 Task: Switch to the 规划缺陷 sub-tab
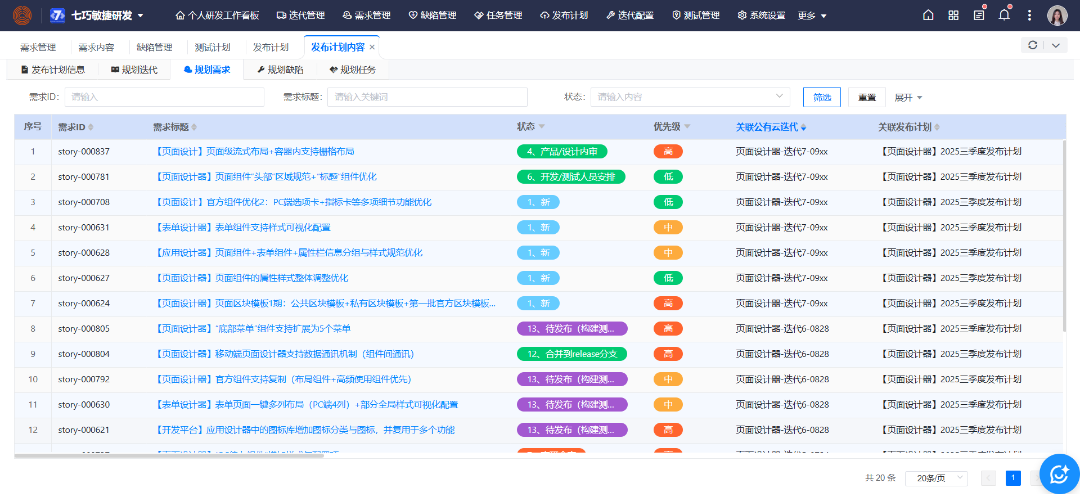click(x=280, y=70)
